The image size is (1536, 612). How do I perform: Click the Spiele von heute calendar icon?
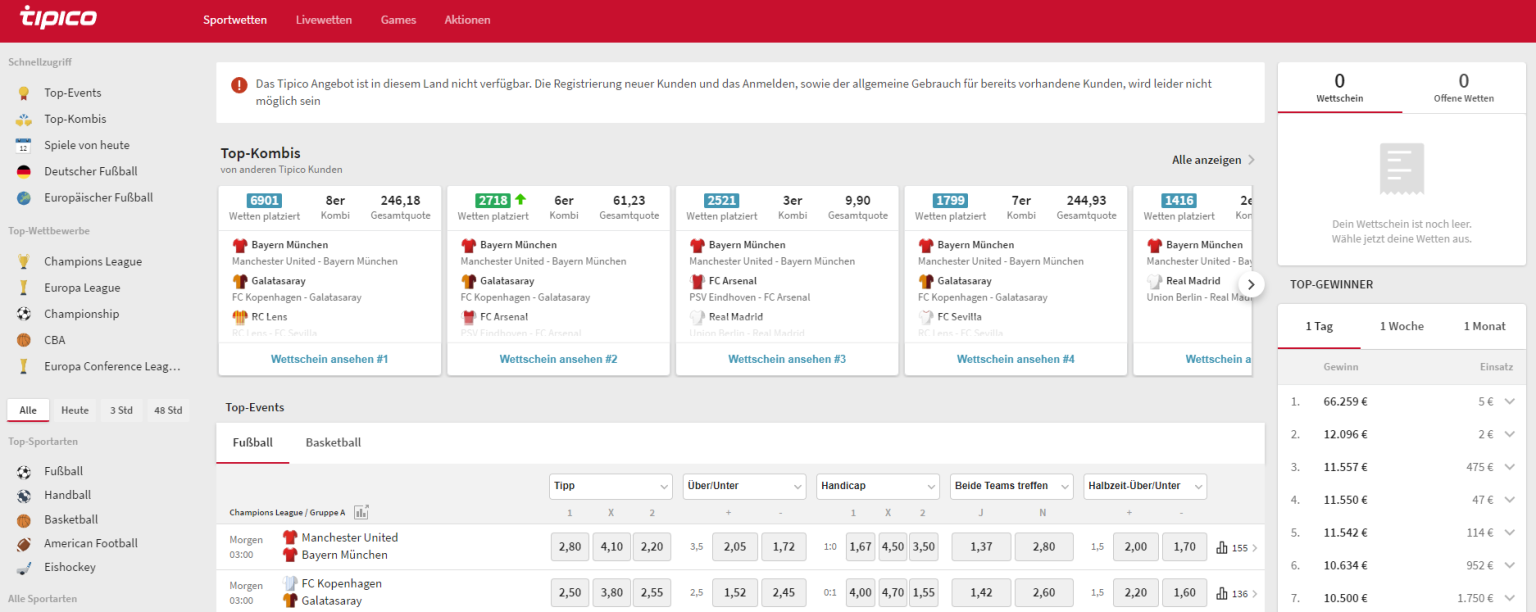click(x=23, y=145)
